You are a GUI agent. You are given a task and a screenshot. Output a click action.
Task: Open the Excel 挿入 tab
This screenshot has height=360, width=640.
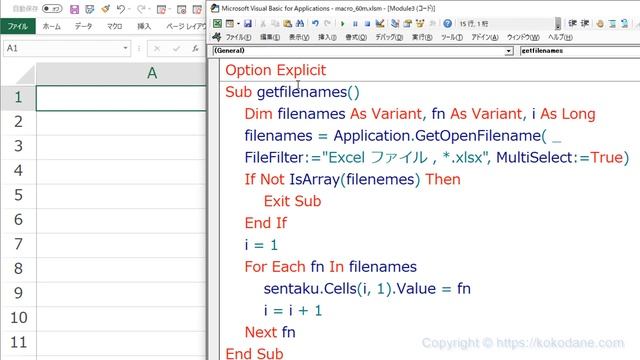(144, 26)
